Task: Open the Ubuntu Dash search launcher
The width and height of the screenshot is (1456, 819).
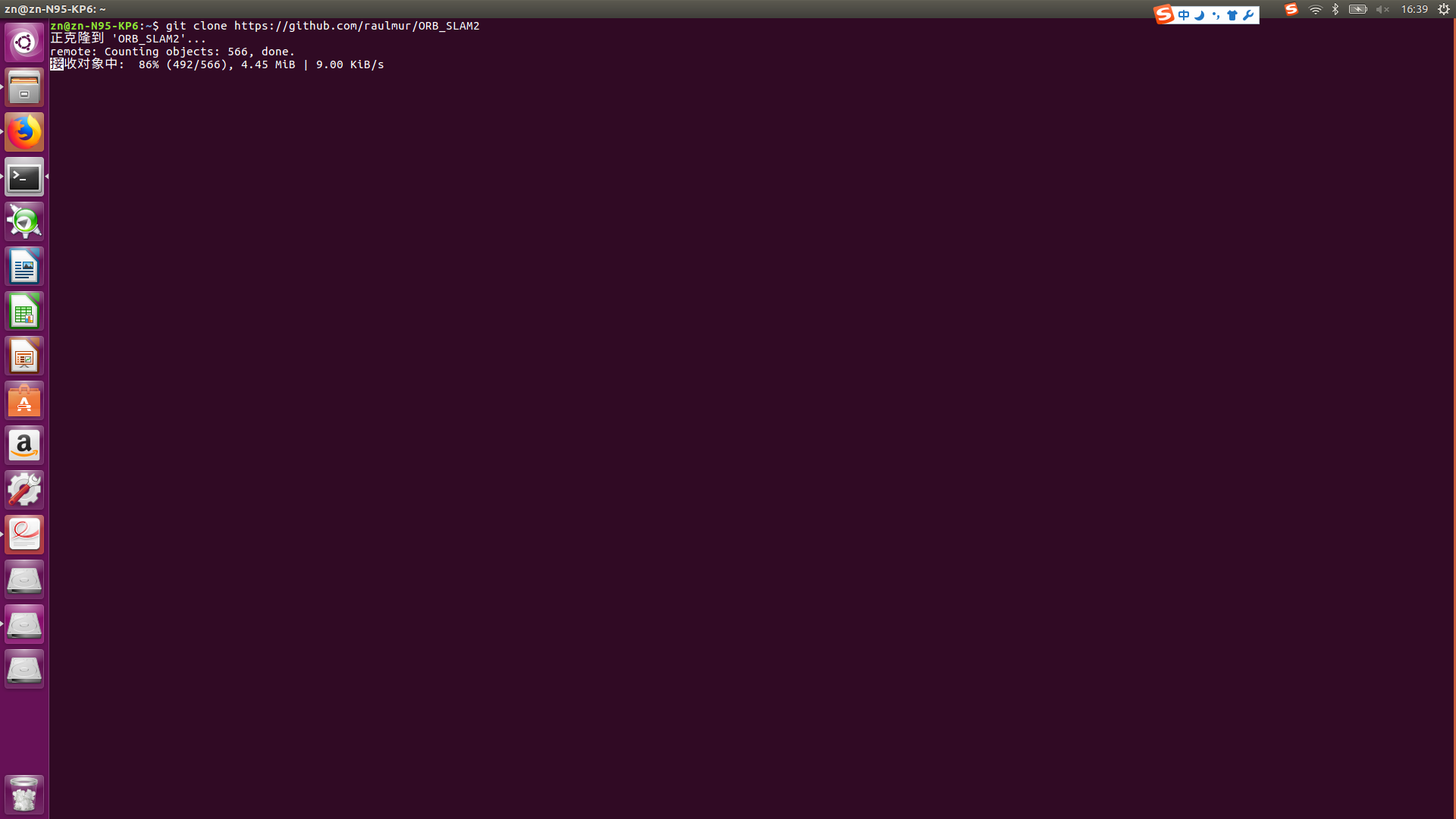Action: click(x=24, y=42)
